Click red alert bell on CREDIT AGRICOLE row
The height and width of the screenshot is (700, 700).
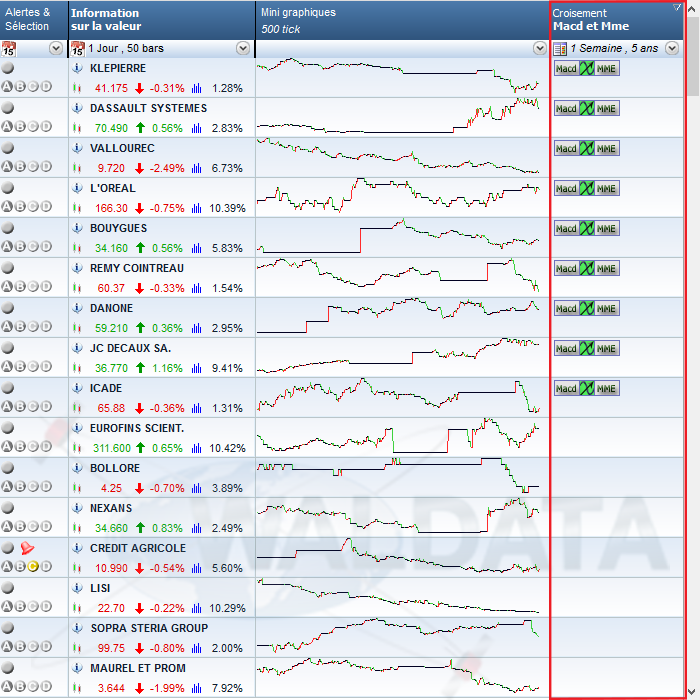[27, 548]
